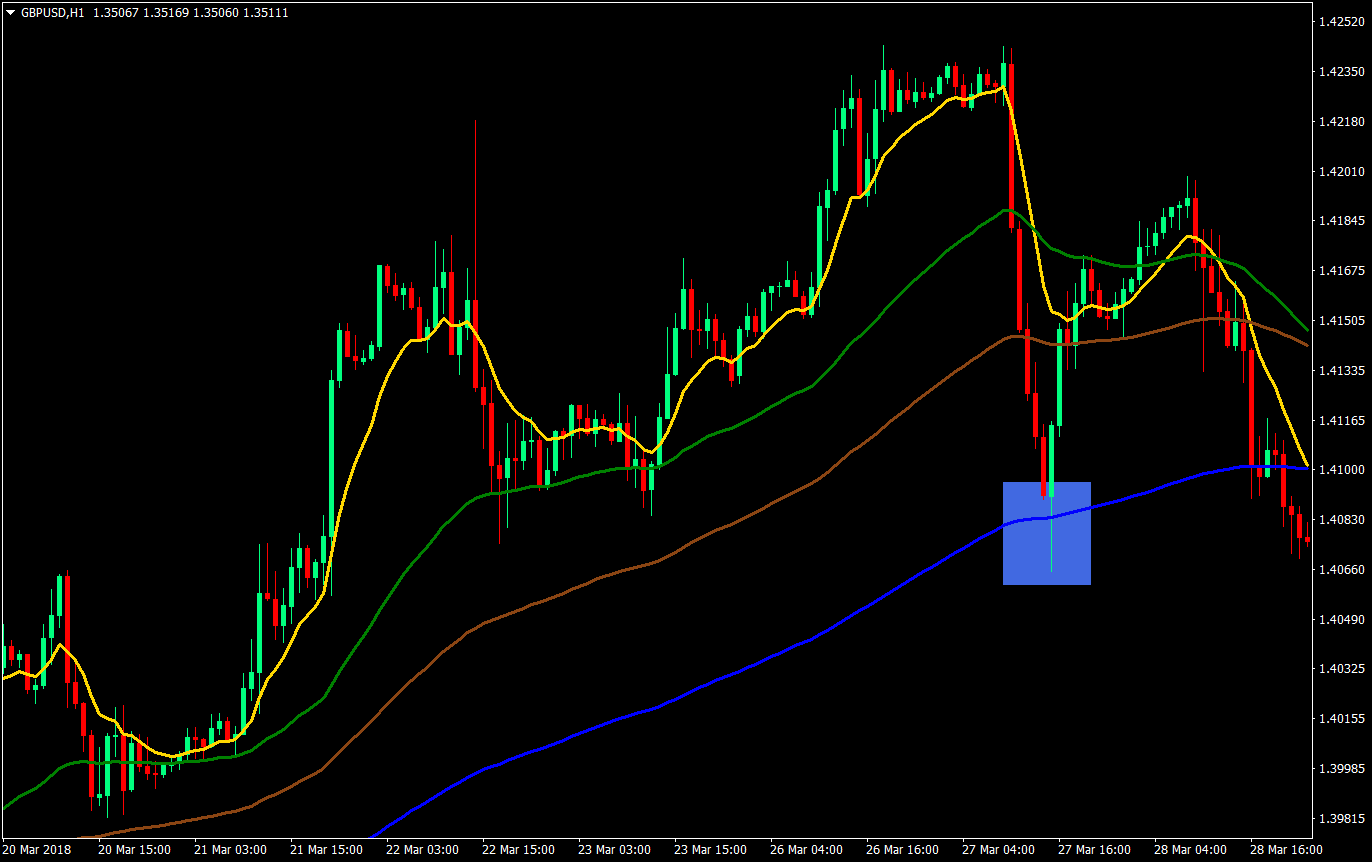Click the 1.42350 price axis label
1372x862 pixels.
point(1342,72)
